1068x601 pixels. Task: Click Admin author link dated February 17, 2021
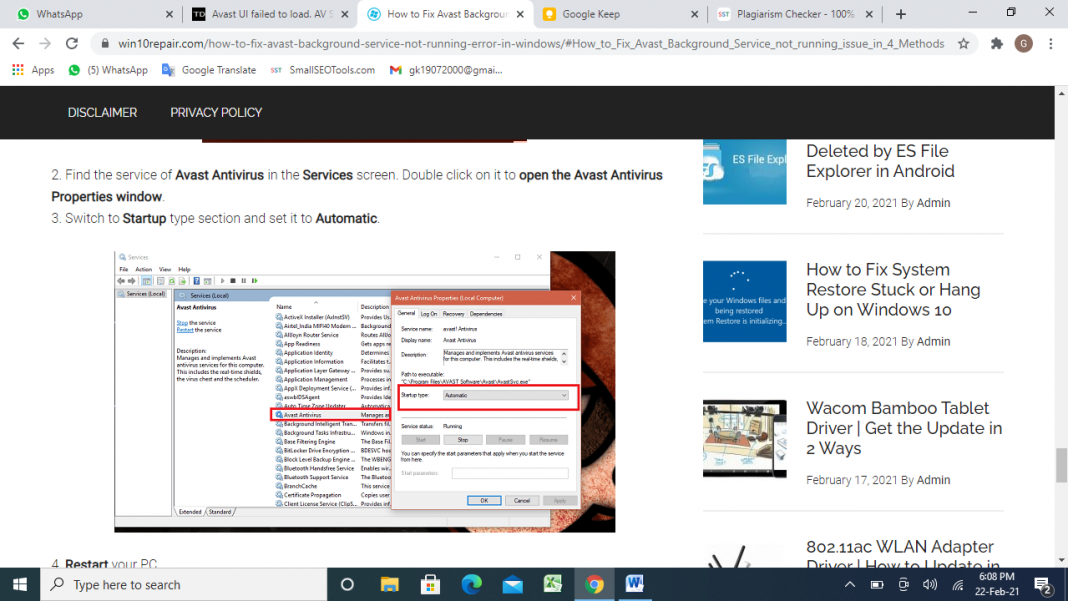pyautogui.click(x=933, y=480)
